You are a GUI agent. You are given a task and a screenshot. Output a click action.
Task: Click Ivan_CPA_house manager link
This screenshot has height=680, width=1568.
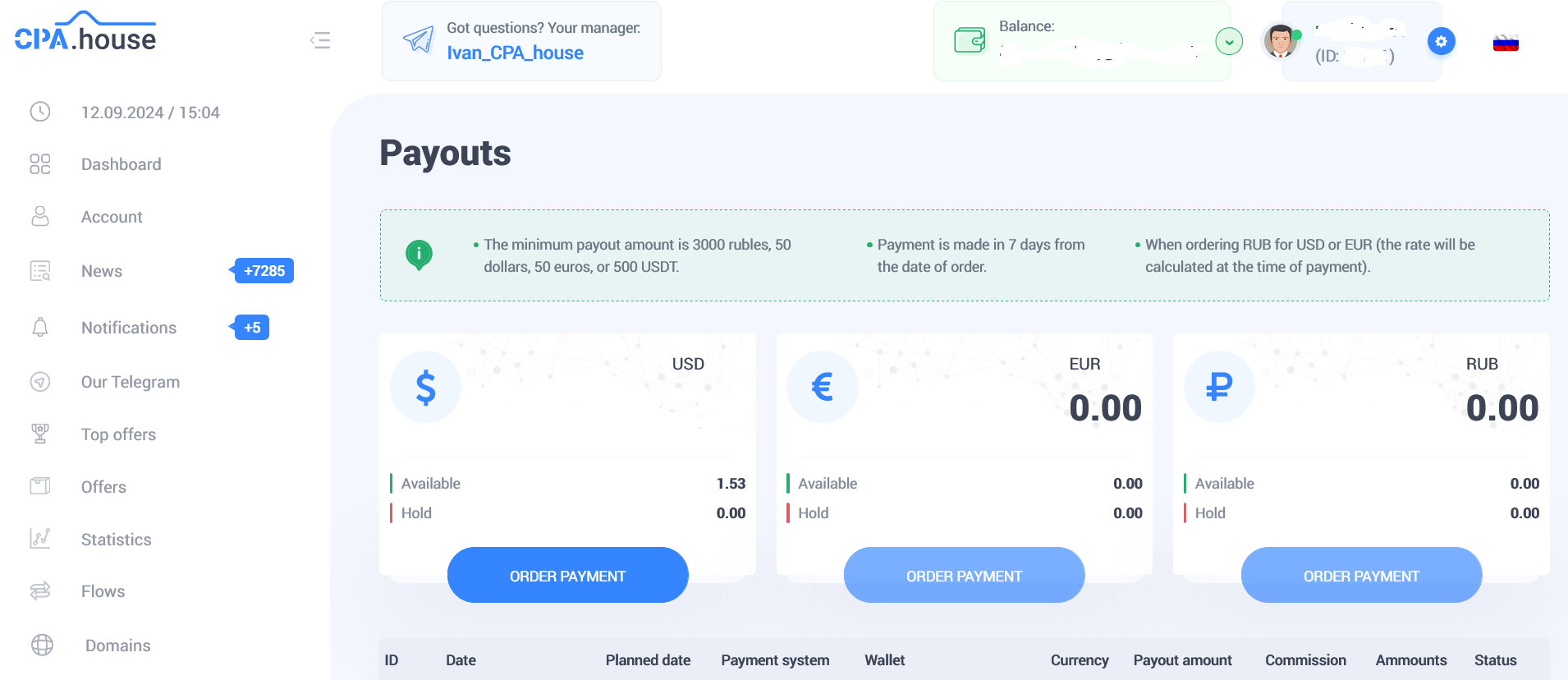514,53
